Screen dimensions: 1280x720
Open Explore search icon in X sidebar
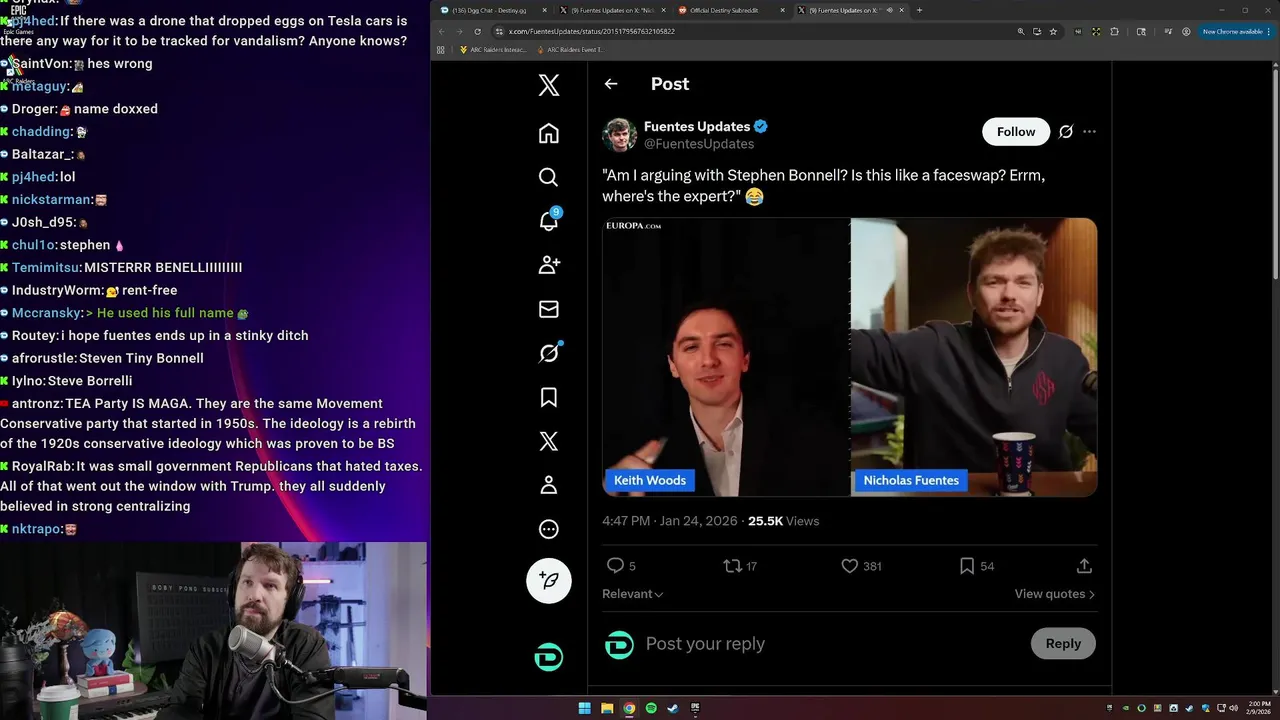(x=549, y=177)
